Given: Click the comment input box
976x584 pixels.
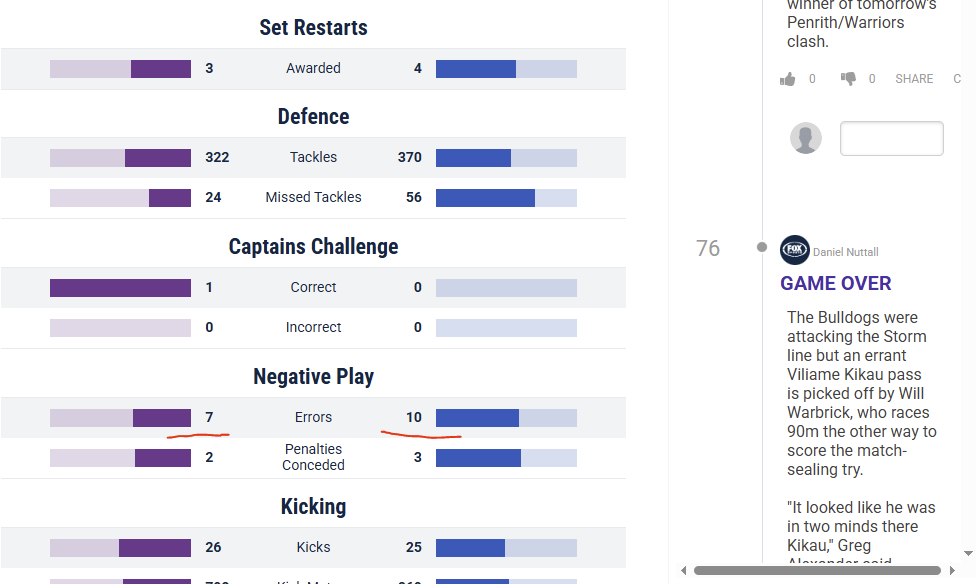Looking at the screenshot, I should tap(891, 139).
